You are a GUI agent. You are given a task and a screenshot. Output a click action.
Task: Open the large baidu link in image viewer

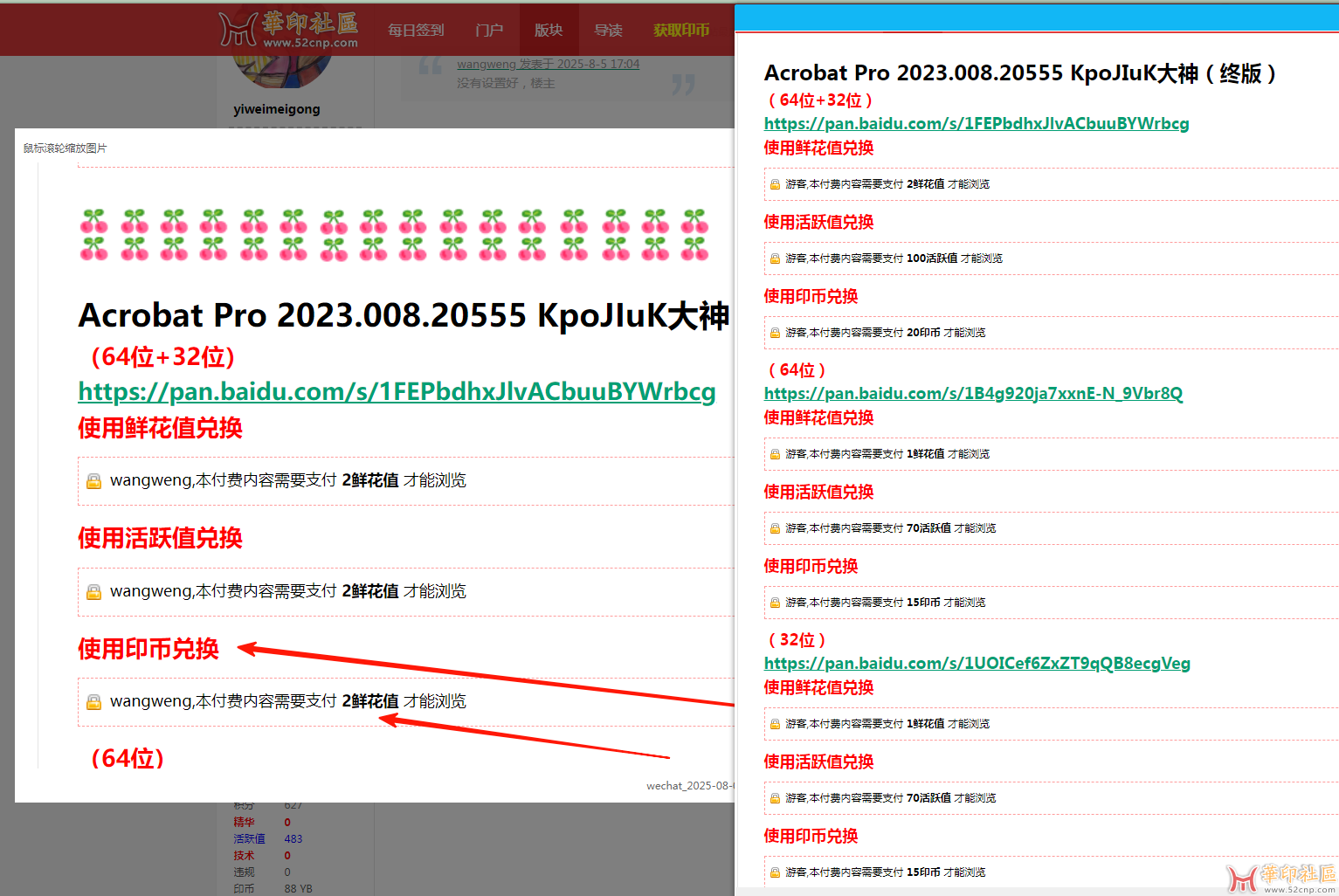tap(397, 391)
